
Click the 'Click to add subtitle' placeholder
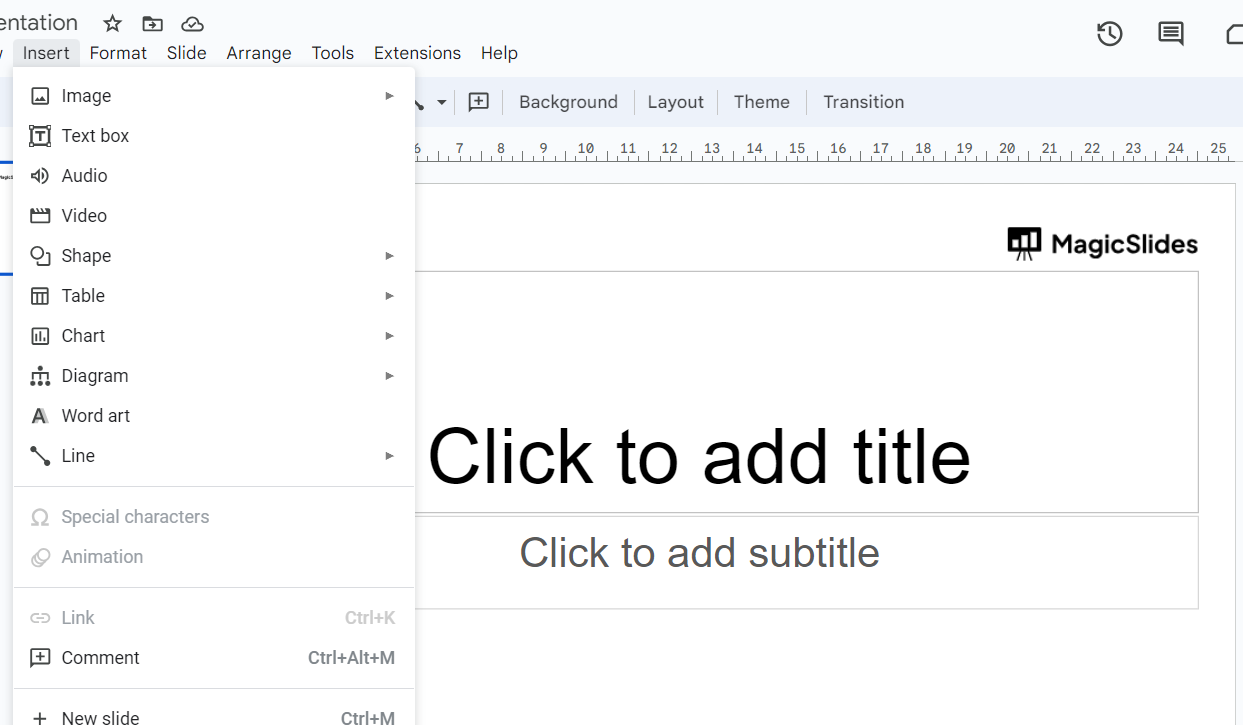[x=699, y=553]
